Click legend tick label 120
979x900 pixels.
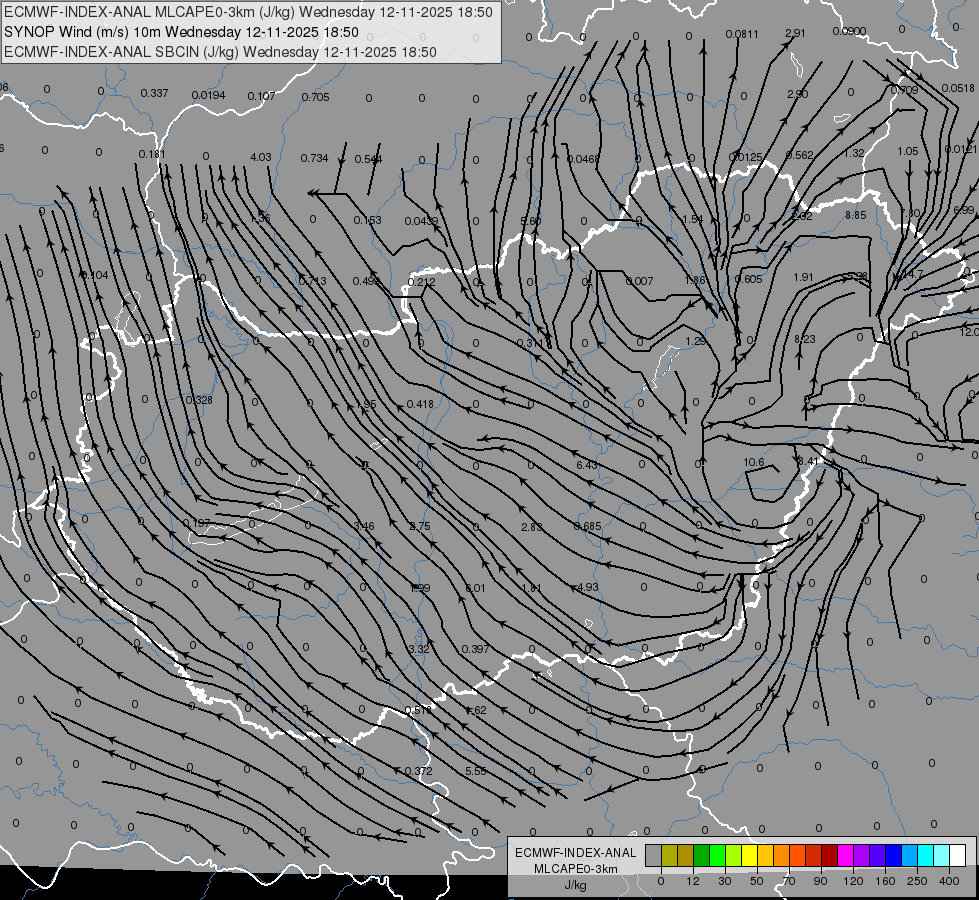point(854,881)
